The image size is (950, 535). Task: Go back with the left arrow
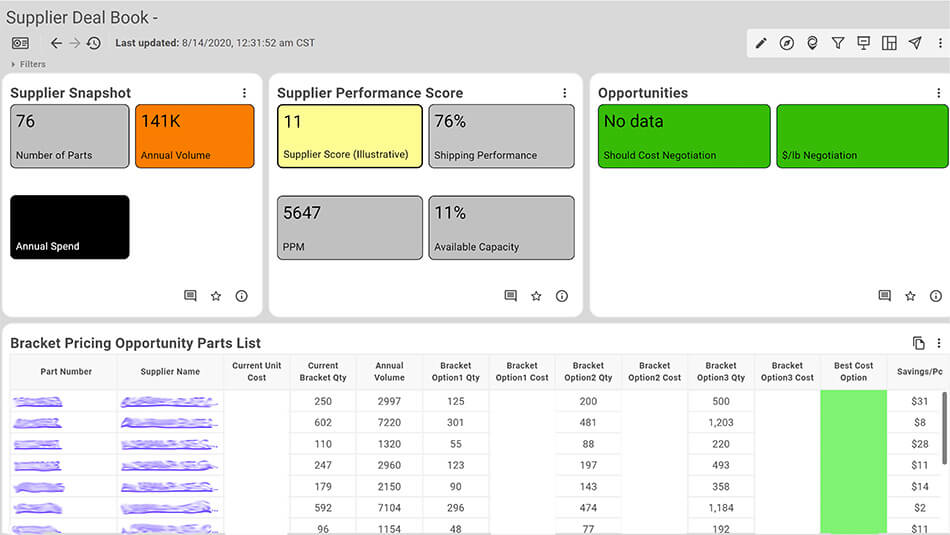point(56,43)
